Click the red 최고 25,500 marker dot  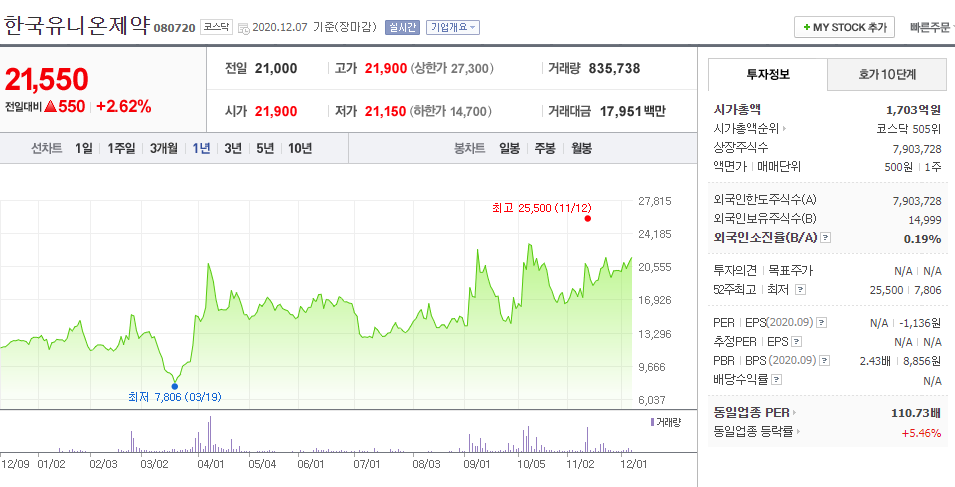(x=588, y=219)
